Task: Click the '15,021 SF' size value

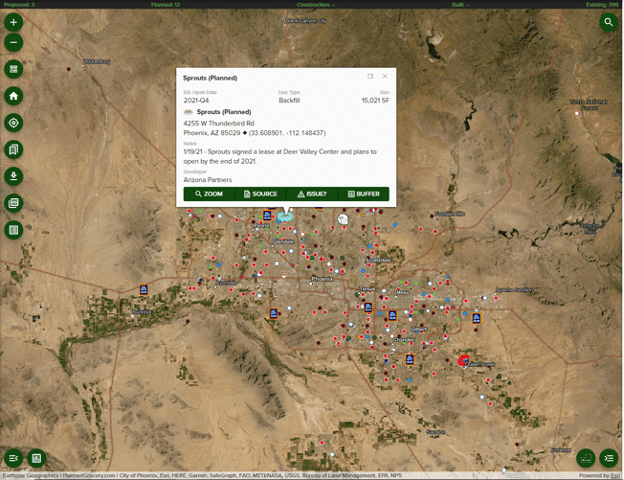Action: point(375,101)
